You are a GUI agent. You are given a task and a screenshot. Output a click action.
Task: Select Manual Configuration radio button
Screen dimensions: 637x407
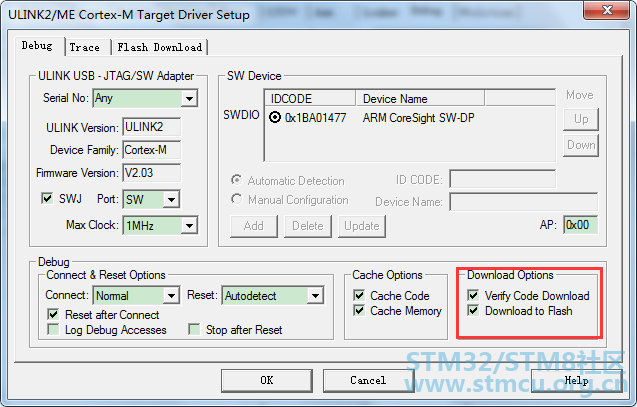point(236,199)
